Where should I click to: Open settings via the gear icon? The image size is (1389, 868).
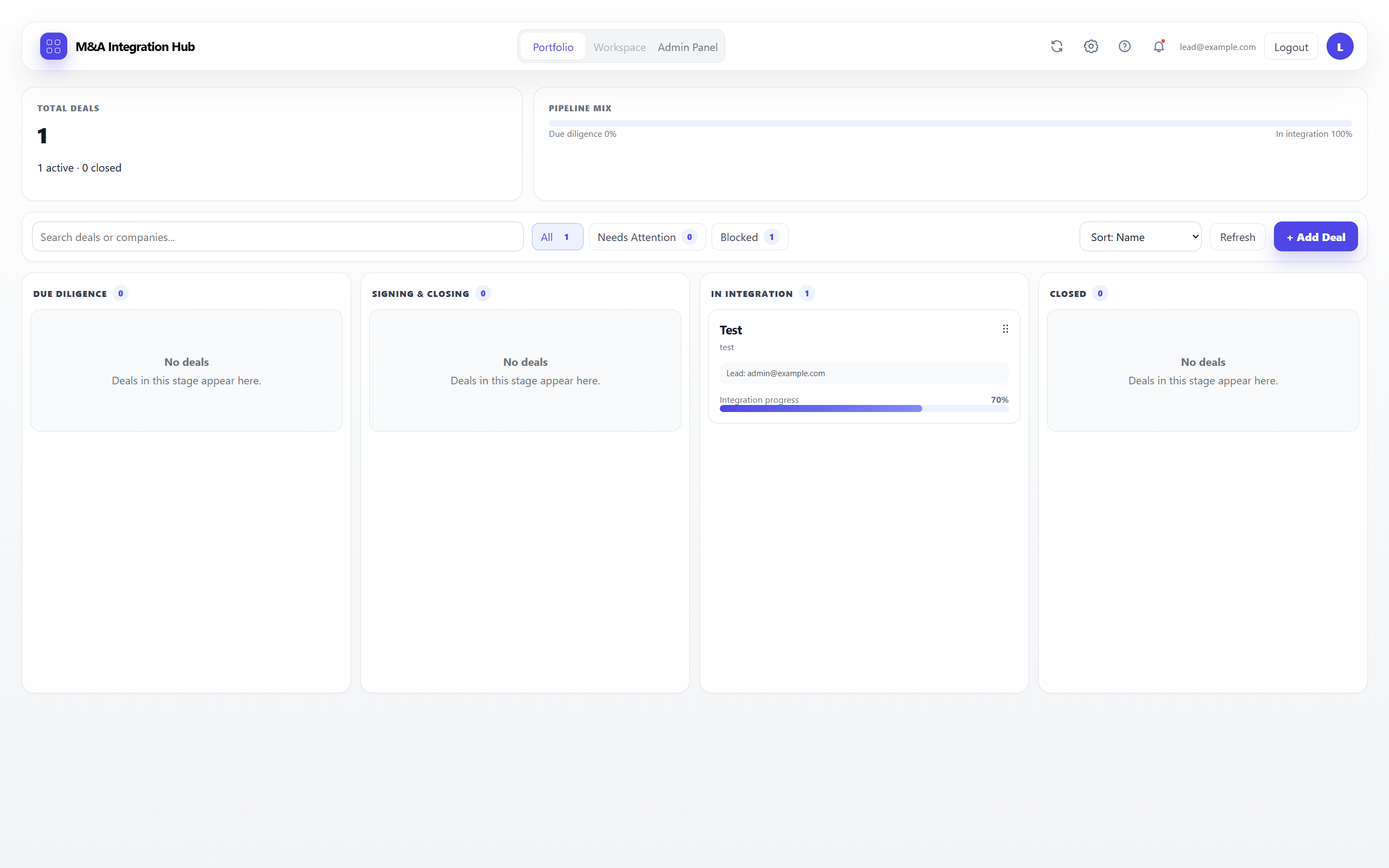(1090, 47)
